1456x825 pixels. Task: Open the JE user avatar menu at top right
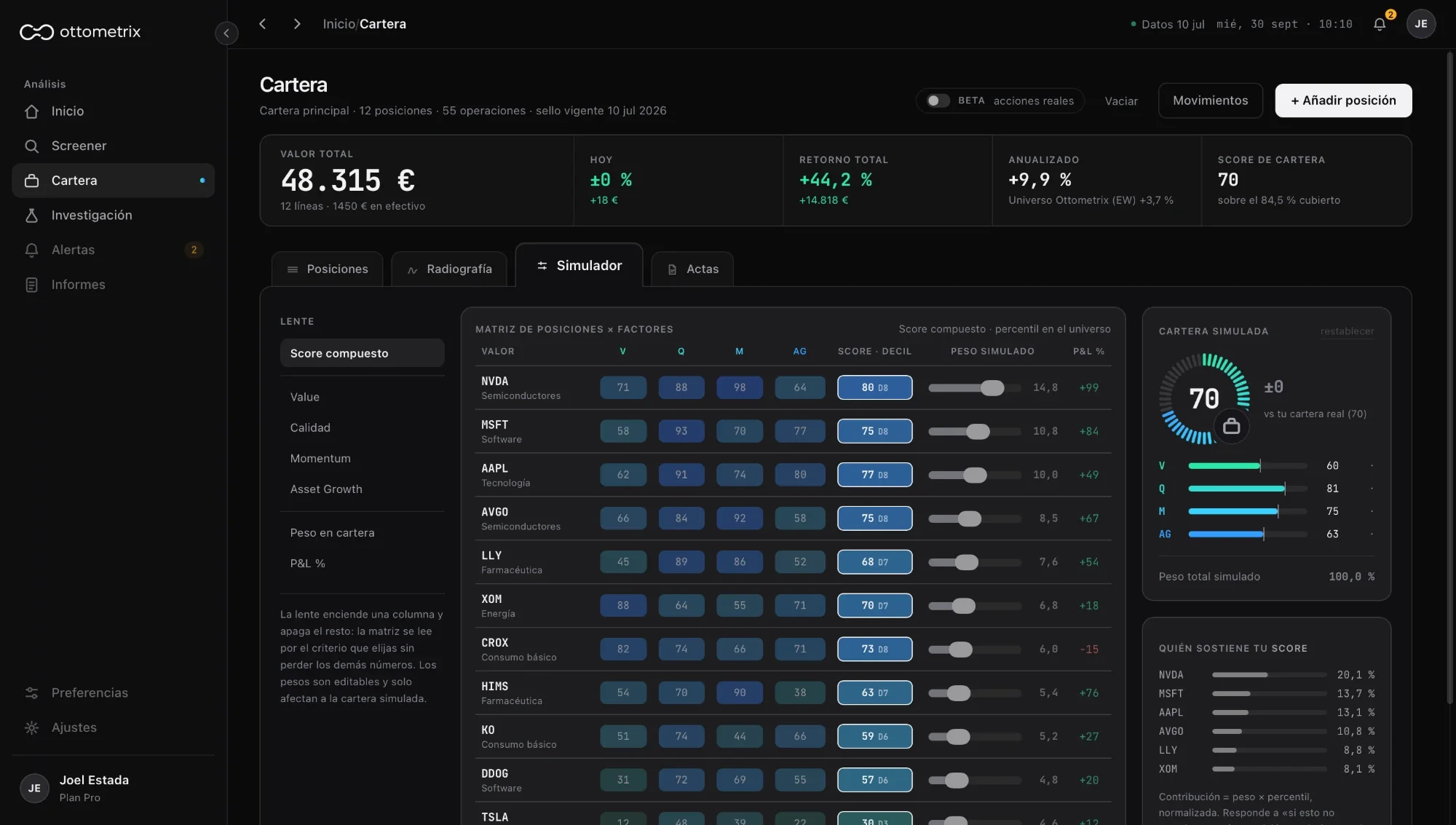tap(1420, 24)
